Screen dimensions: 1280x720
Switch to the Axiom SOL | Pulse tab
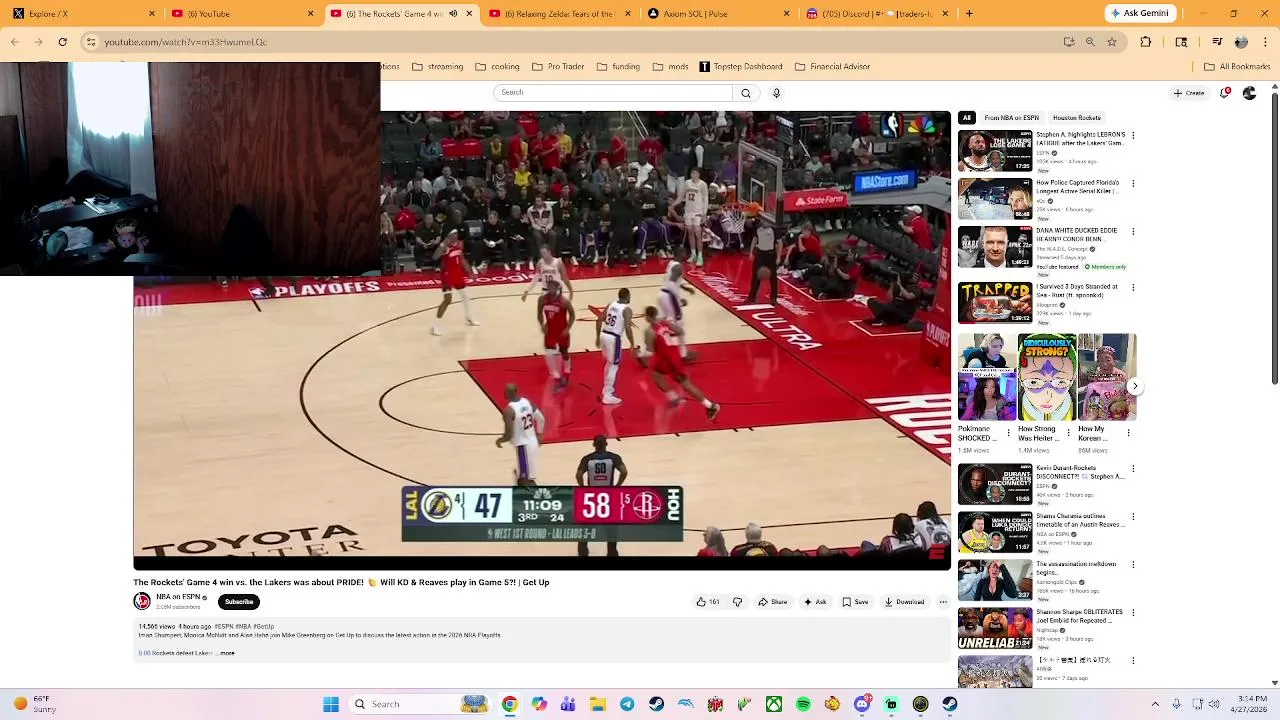point(718,14)
